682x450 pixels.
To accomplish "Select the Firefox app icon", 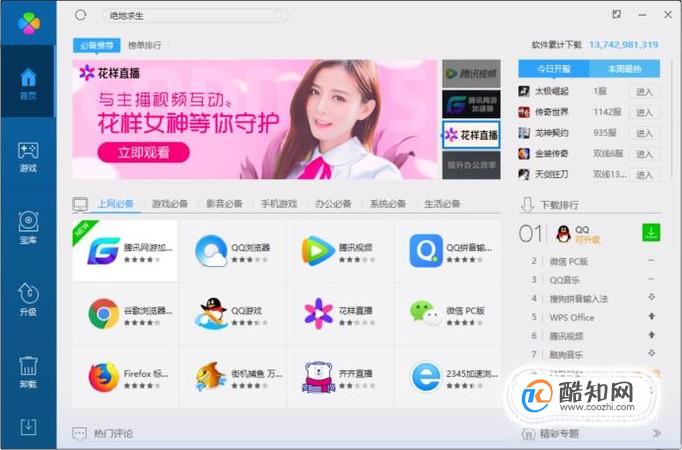I will coord(103,377).
